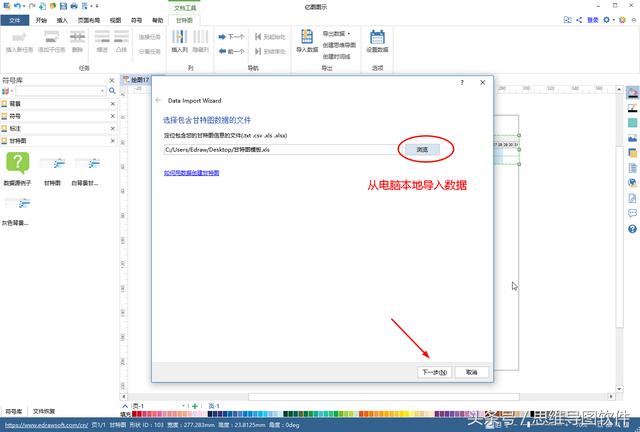Viewport: 640px width, 432px height.
Task: Click the Undo icon in quick access toolbar
Action: 18,6
